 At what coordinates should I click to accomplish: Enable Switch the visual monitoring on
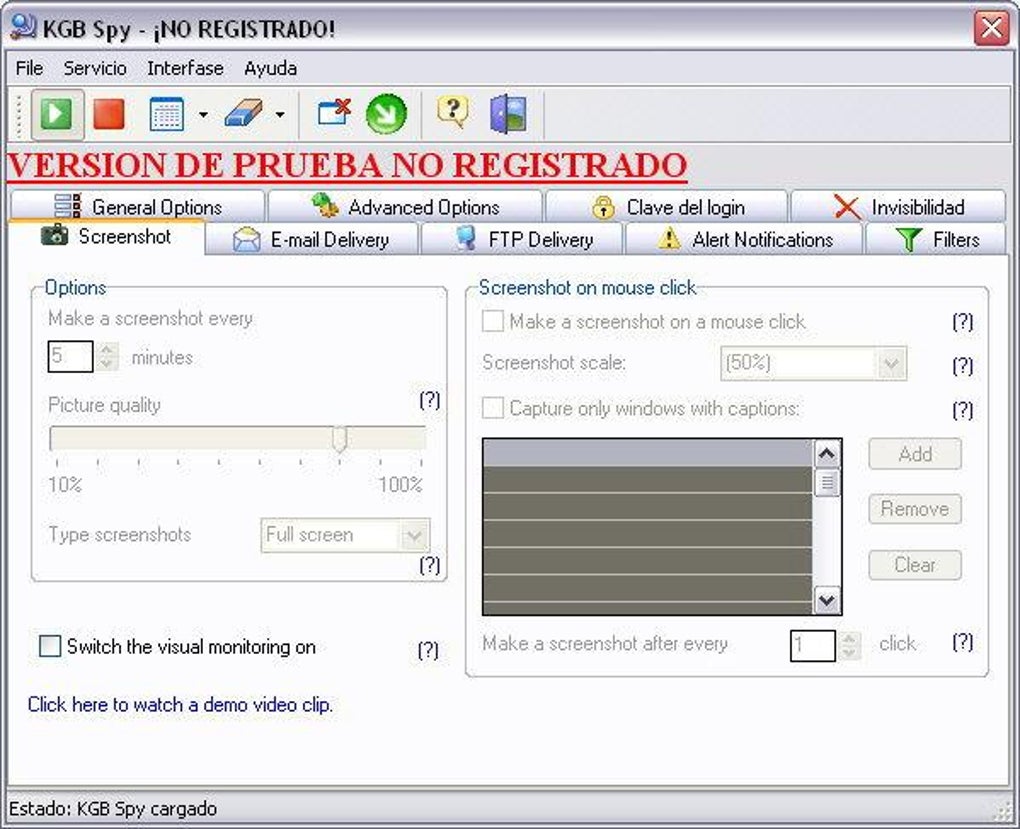pyautogui.click(x=51, y=647)
